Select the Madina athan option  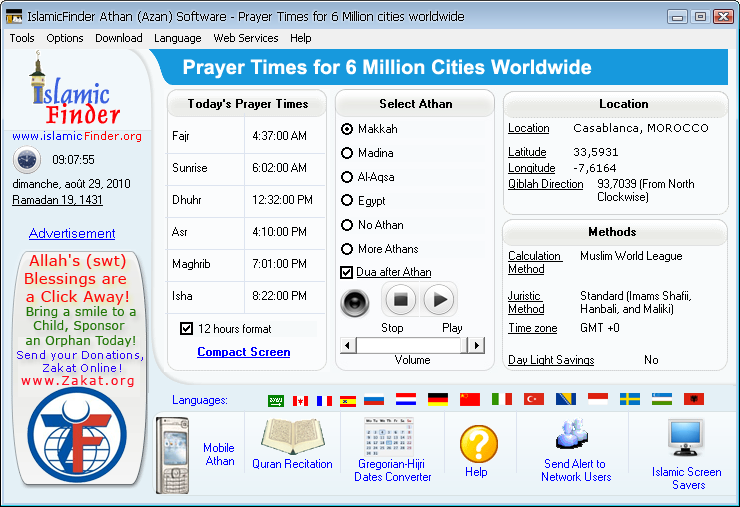347,153
